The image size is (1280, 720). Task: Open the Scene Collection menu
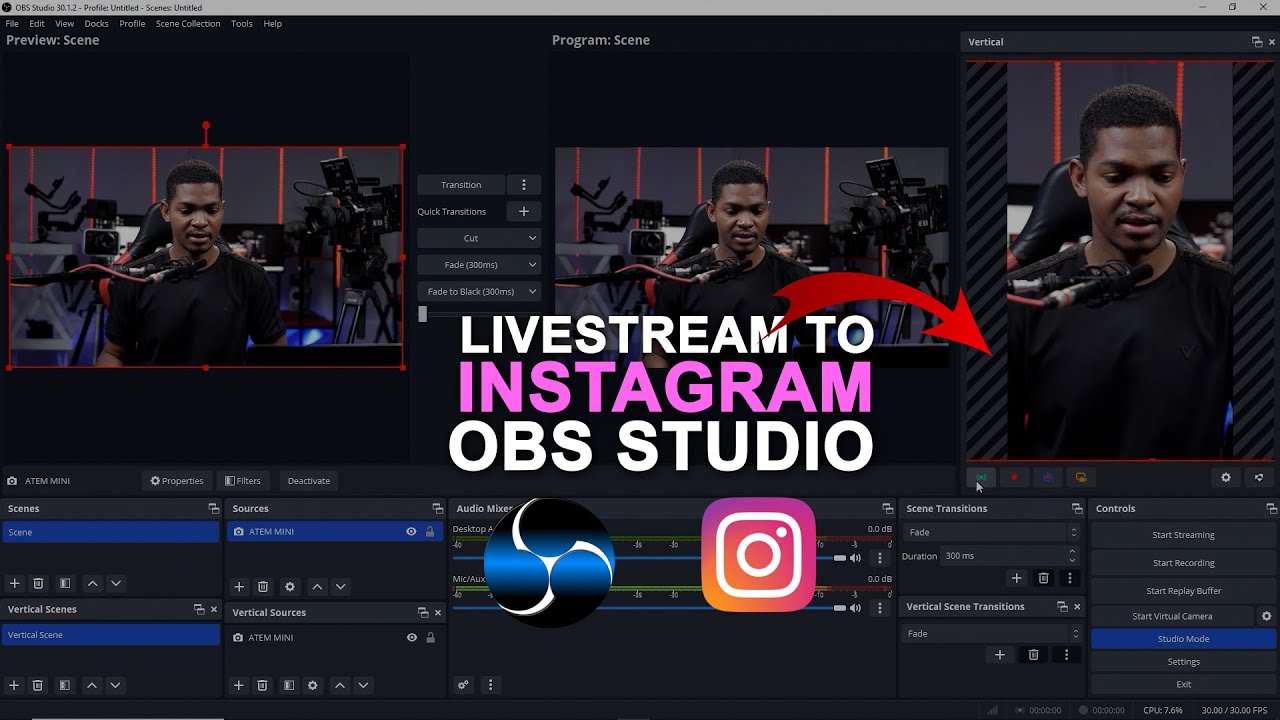(x=188, y=23)
